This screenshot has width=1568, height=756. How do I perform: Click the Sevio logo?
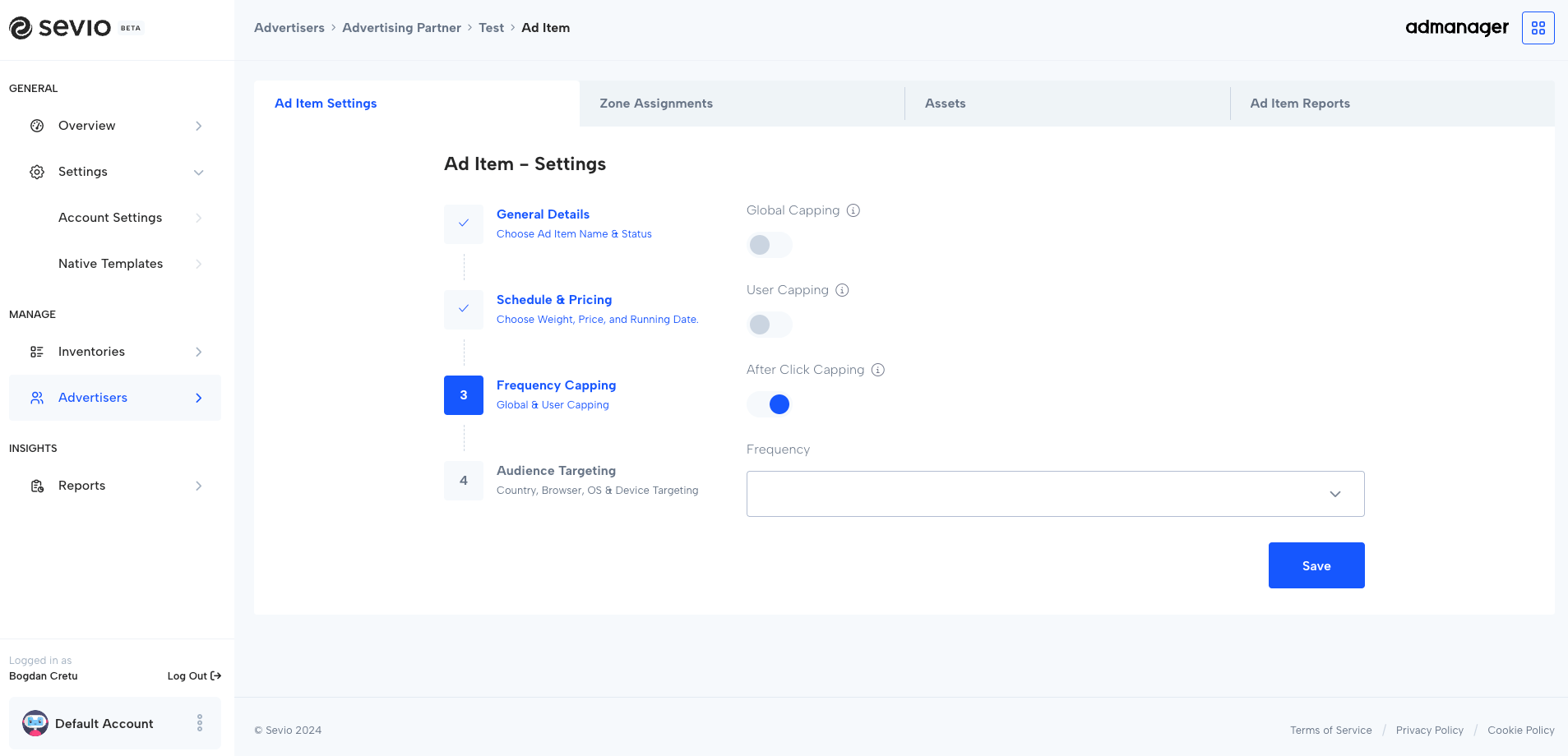click(x=61, y=28)
